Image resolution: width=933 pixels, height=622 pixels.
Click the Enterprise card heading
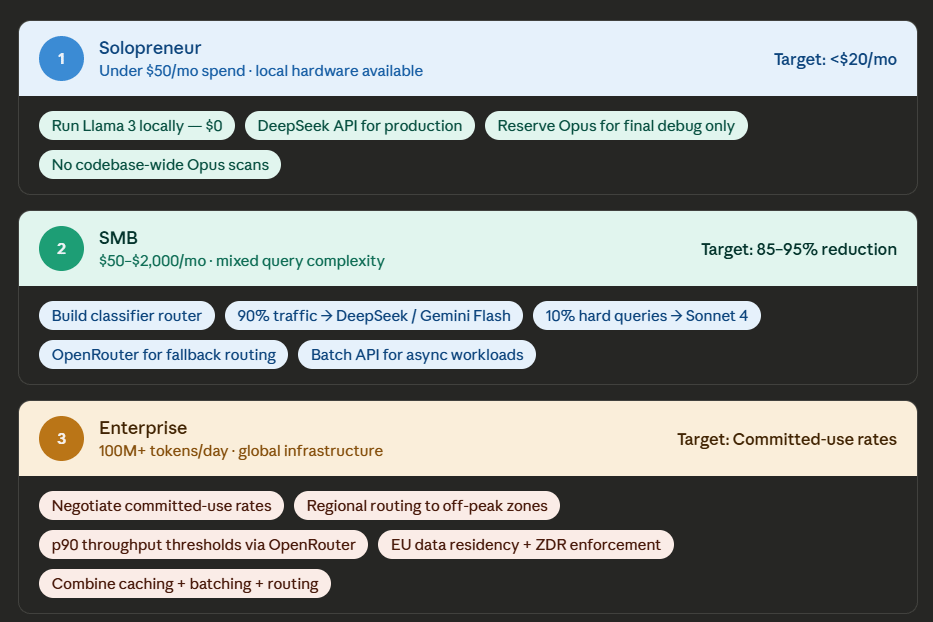click(x=143, y=427)
